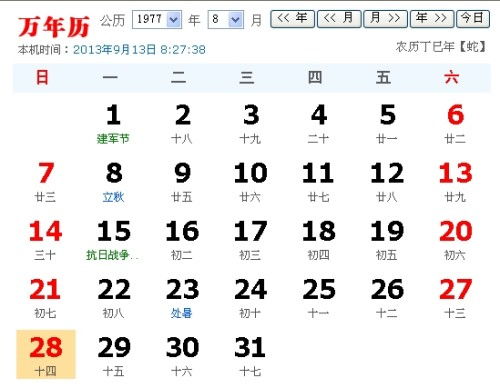Select date 30 with lunar 十六
500x388 pixels.
[182, 356]
